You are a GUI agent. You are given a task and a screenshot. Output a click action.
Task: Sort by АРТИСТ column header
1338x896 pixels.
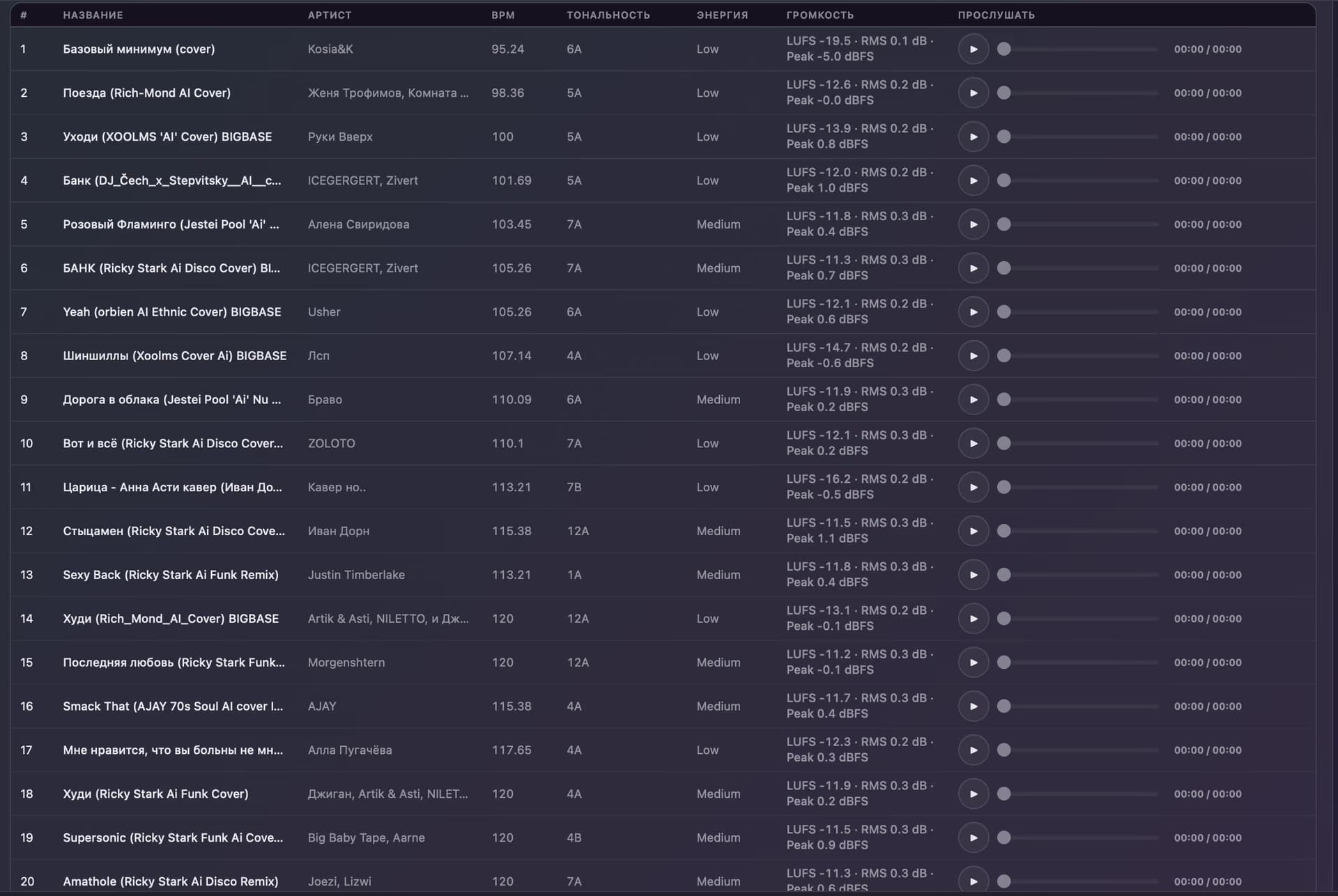click(x=330, y=15)
